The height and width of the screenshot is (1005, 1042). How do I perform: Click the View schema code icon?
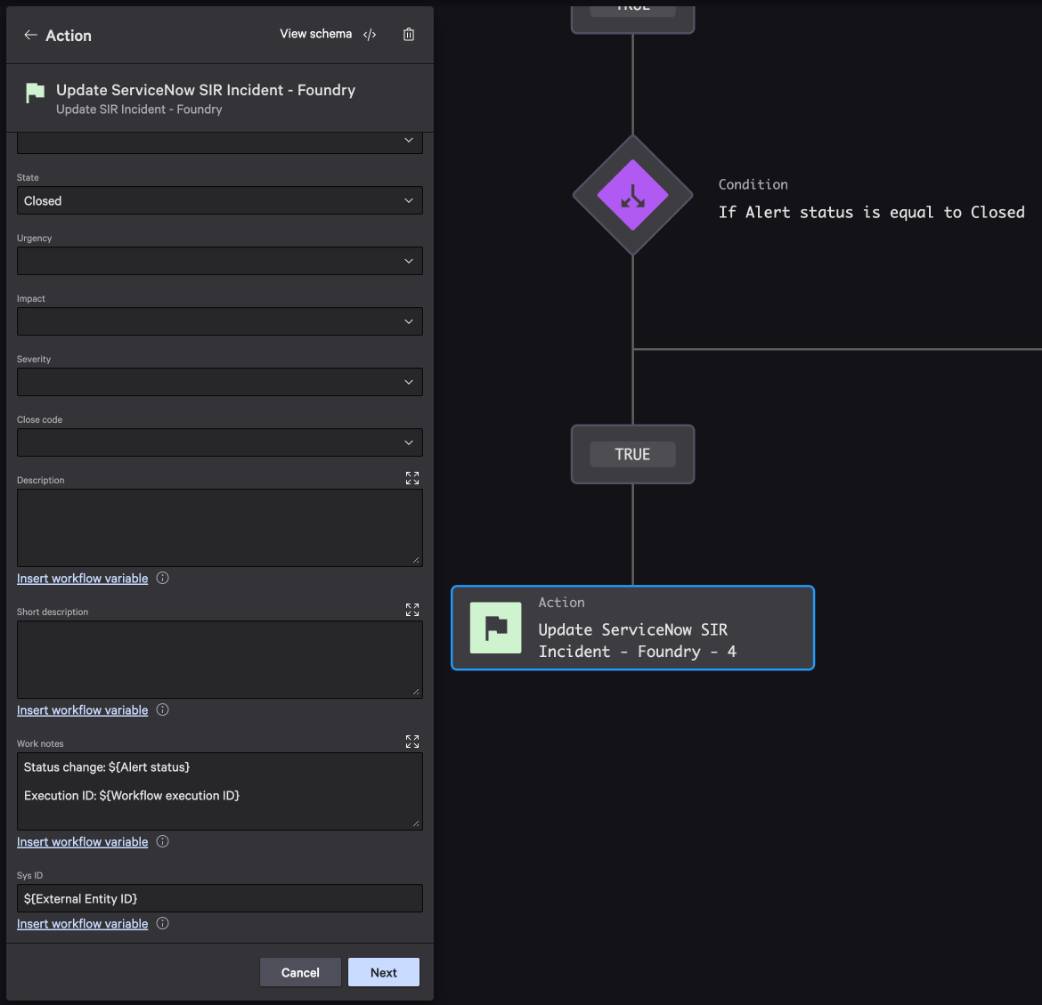click(x=369, y=35)
